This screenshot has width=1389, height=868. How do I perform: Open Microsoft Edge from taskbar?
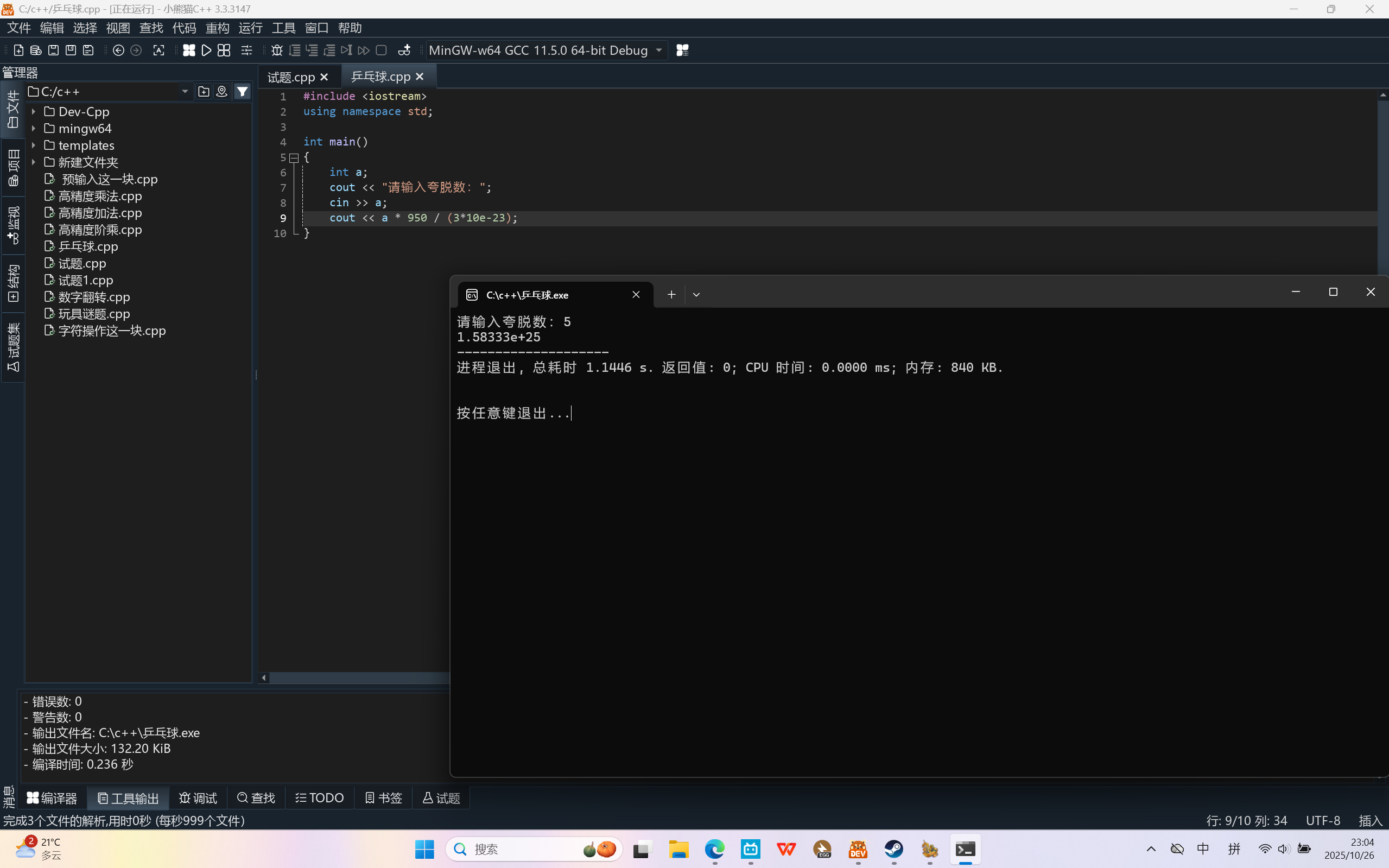pos(715,849)
